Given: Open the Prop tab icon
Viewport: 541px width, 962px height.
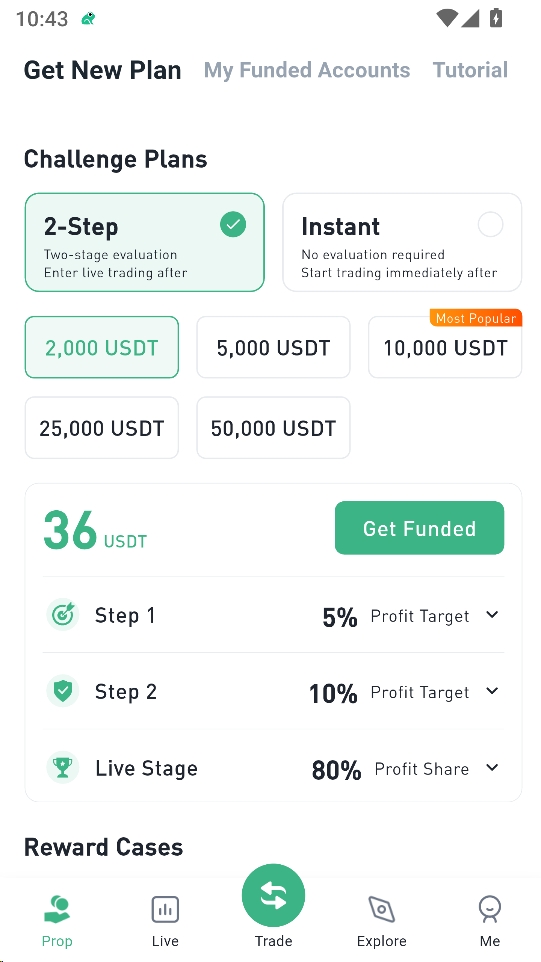Looking at the screenshot, I should pos(57,909).
